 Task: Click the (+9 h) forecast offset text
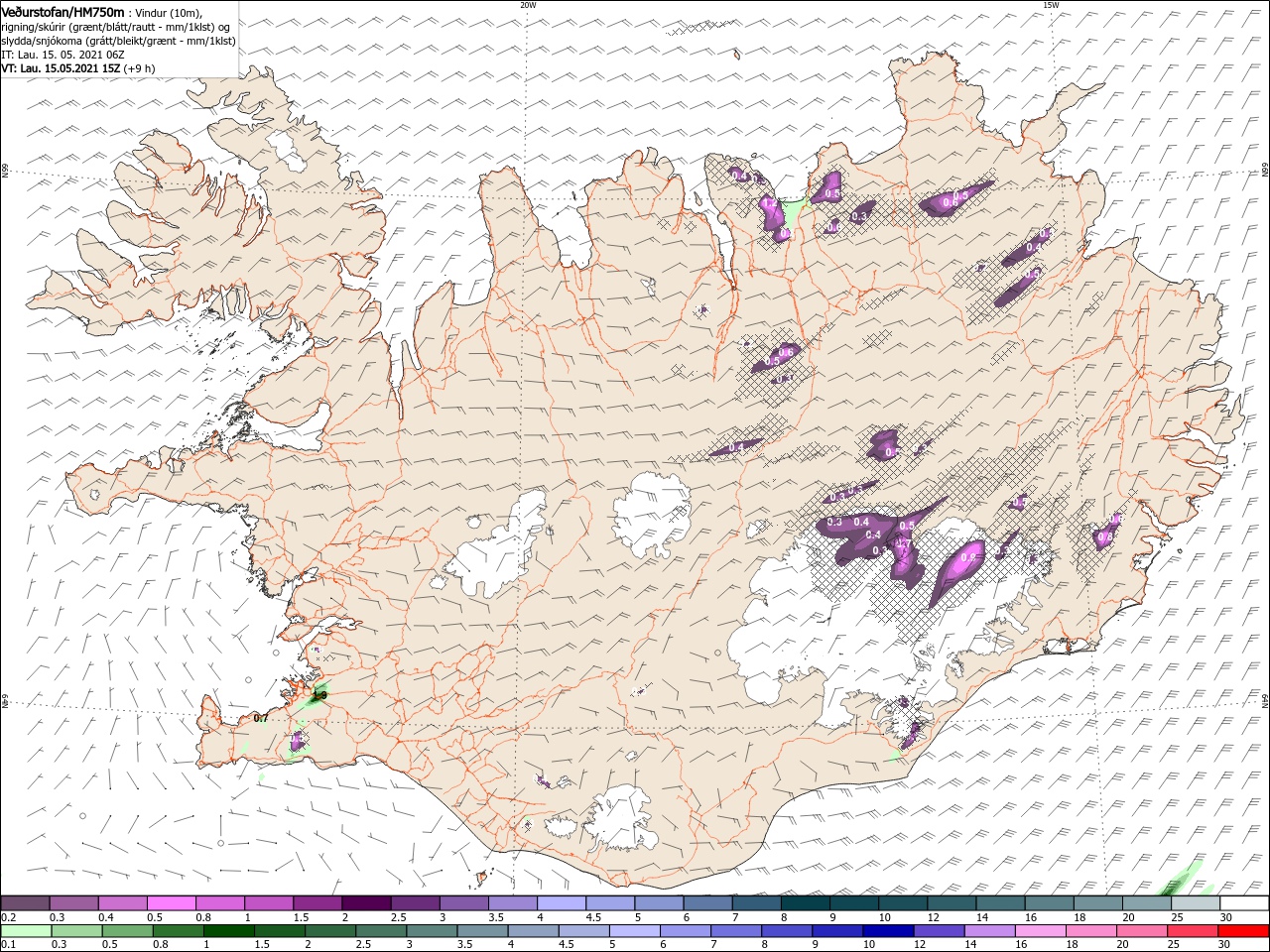[x=139, y=67]
